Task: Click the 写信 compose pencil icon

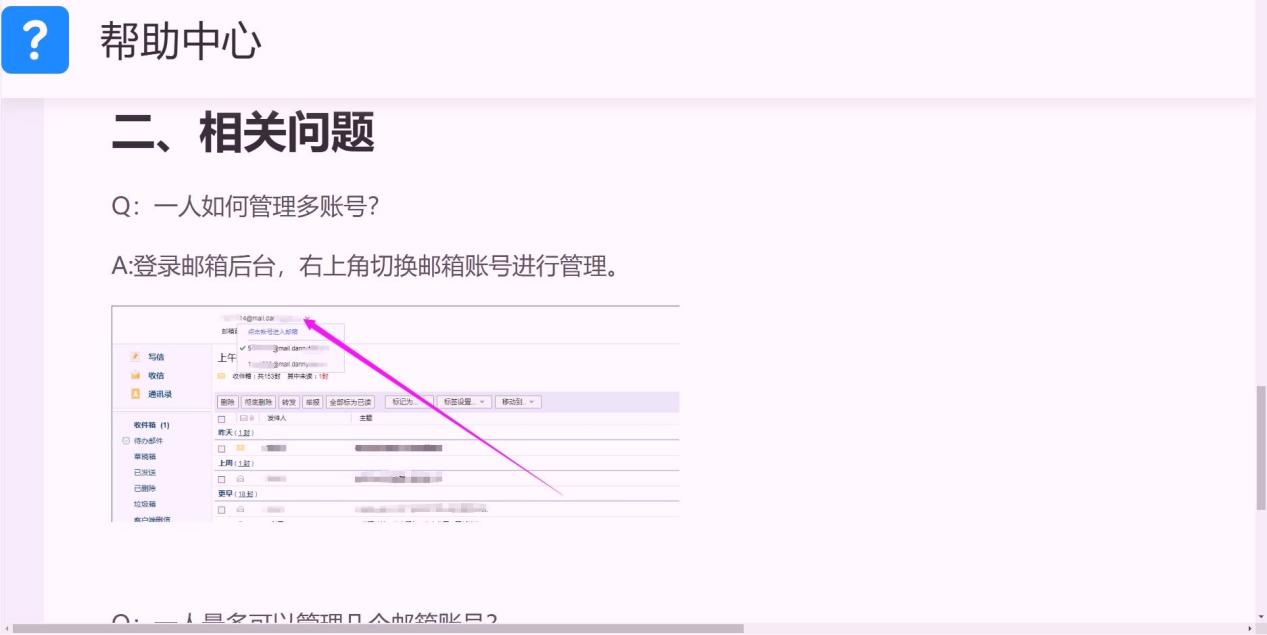Action: tap(135, 357)
